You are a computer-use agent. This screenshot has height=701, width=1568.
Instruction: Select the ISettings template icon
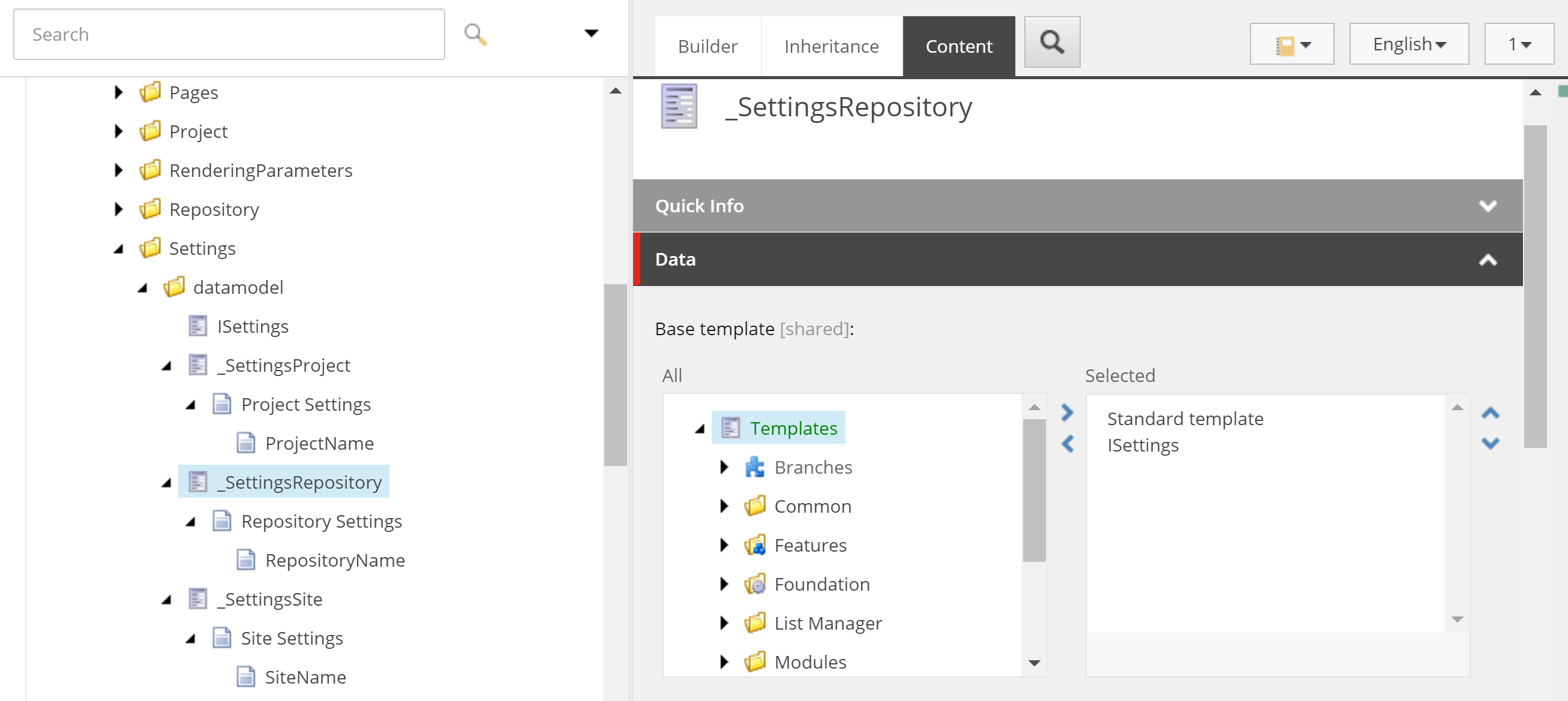point(198,326)
